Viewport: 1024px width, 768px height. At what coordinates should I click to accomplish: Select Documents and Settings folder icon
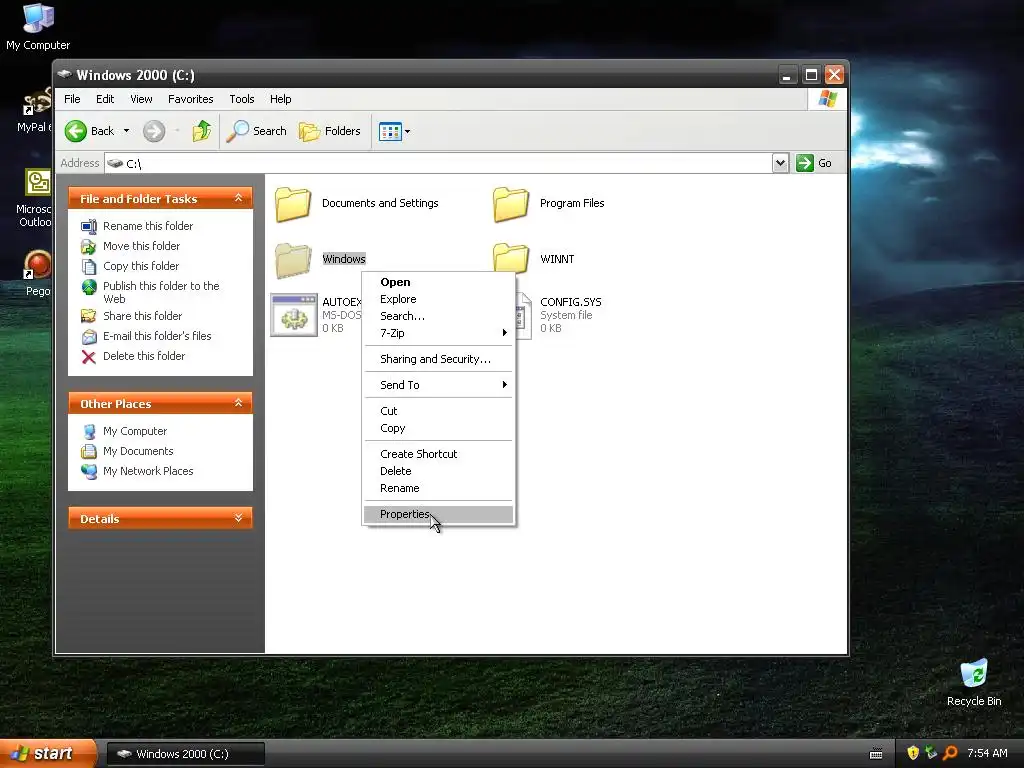[293, 204]
